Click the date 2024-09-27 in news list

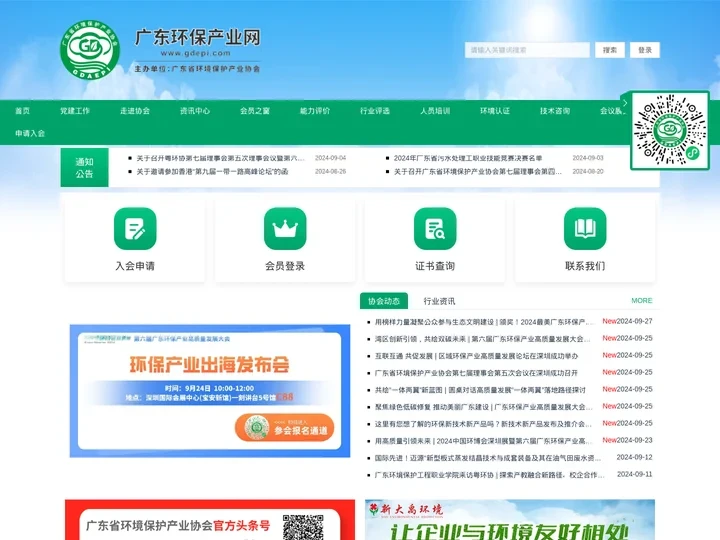[634, 321]
